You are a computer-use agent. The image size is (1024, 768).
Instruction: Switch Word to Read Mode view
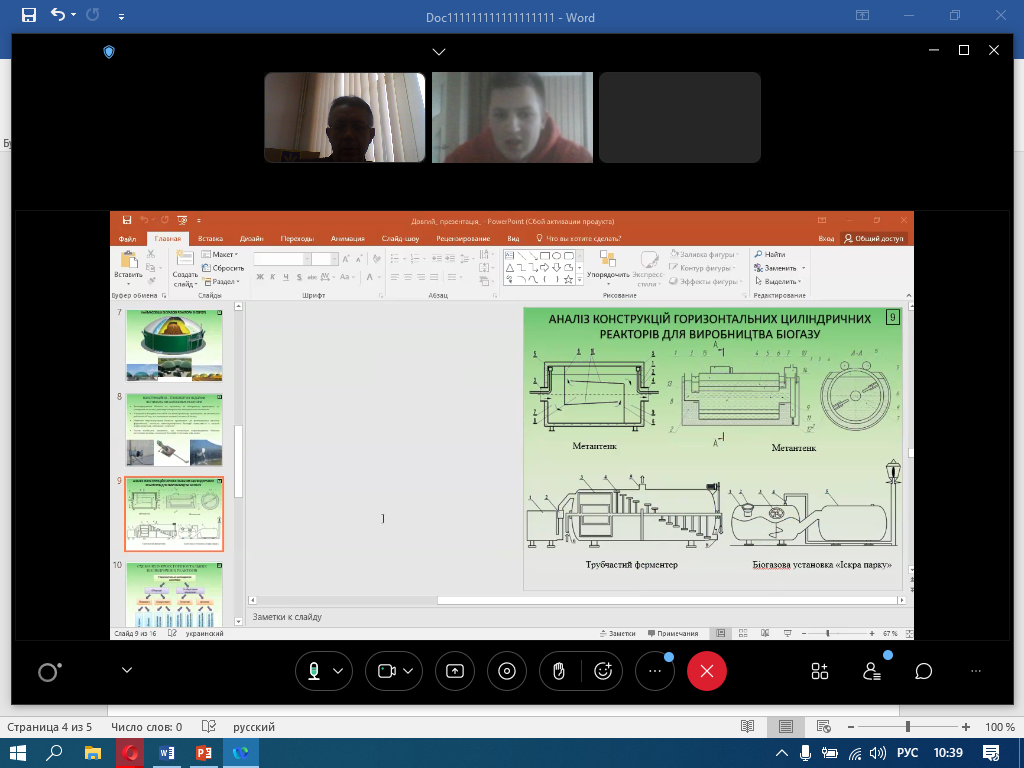click(748, 727)
